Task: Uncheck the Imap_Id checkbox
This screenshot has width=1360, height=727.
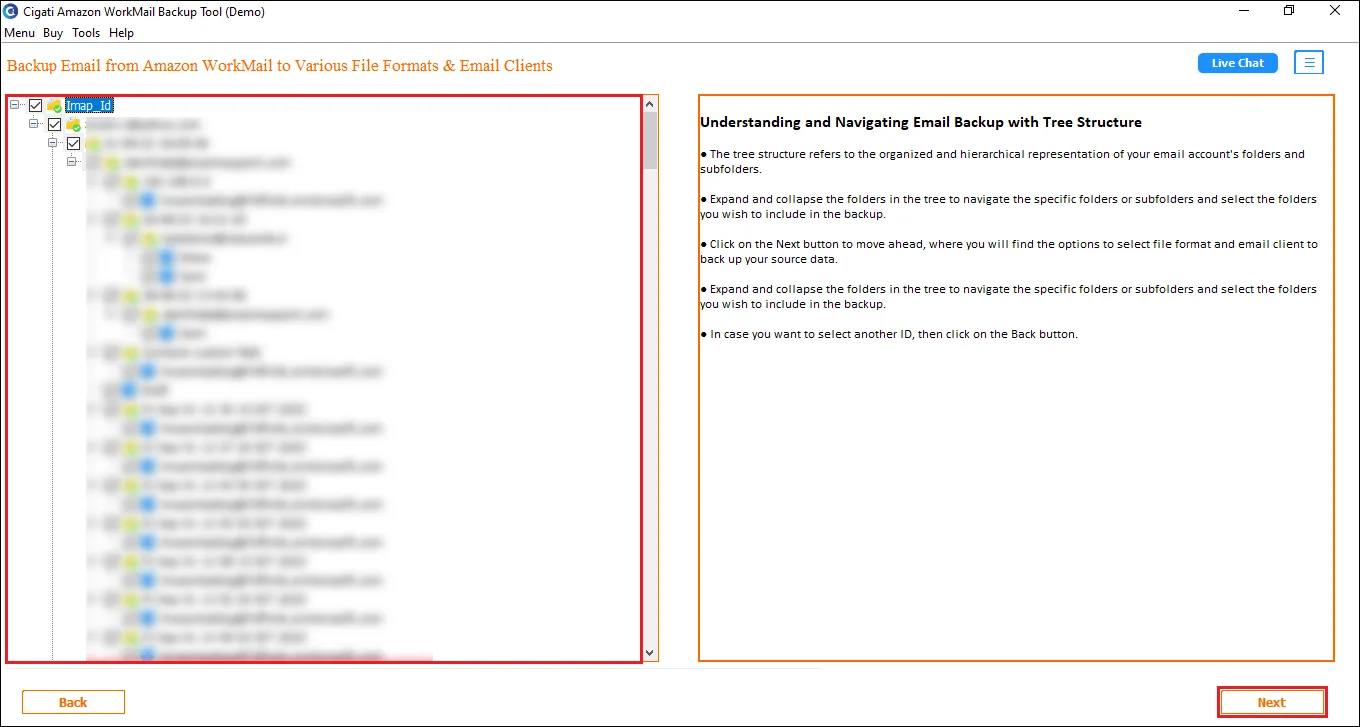Action: [x=35, y=105]
